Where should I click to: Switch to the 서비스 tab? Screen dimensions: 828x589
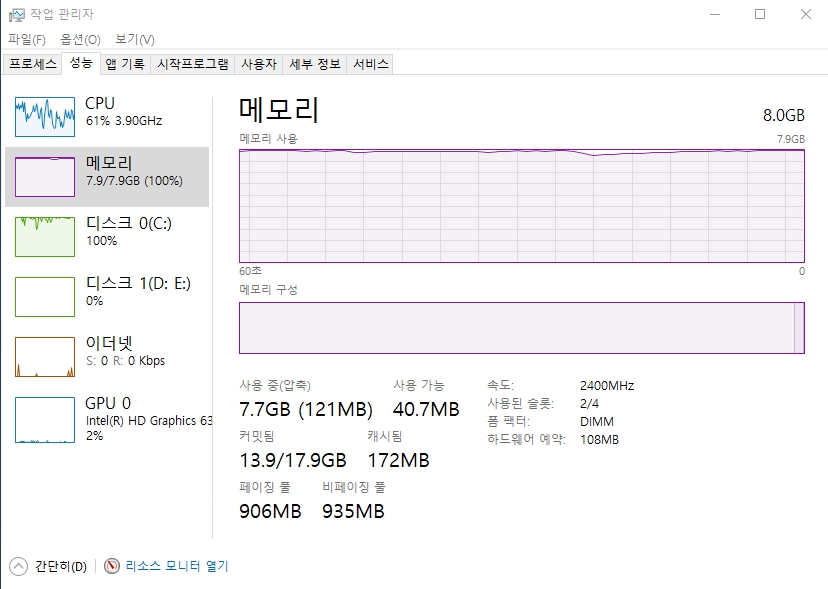[370, 64]
